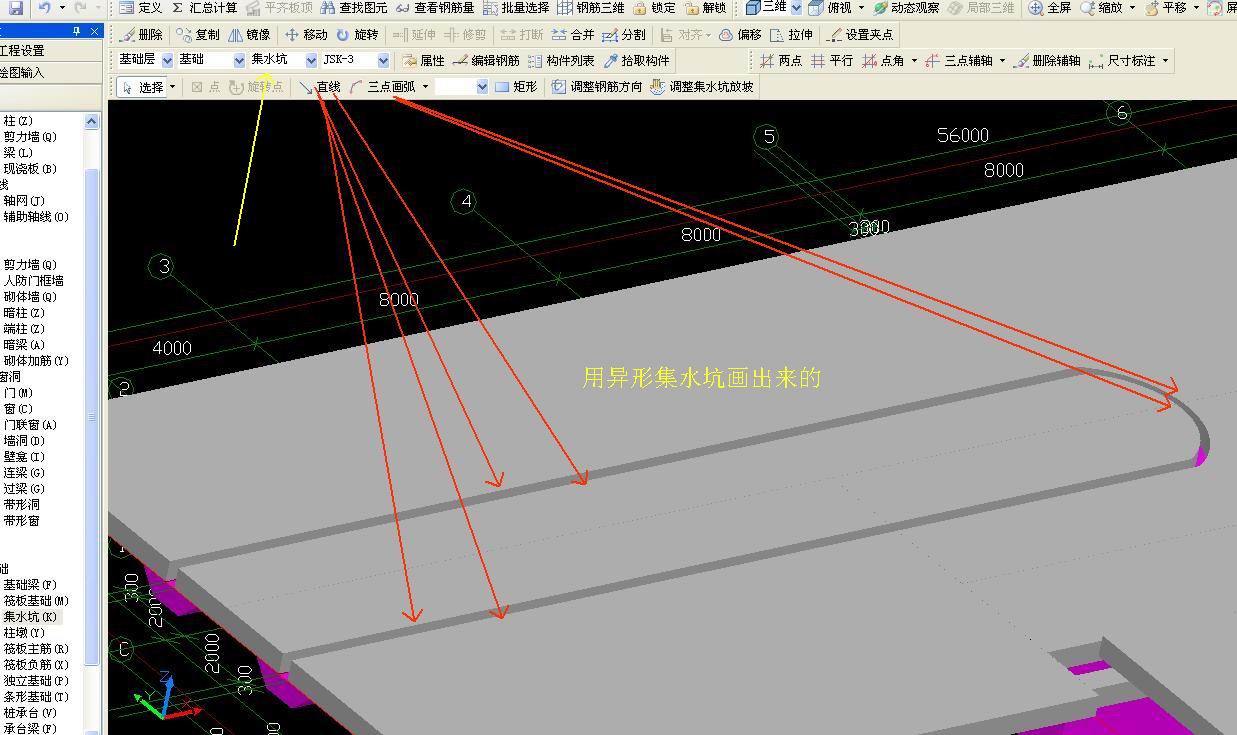The width and height of the screenshot is (1237, 735).
Task: Expand the 缩放 zoom options arrow
Action: [x=1131, y=7]
